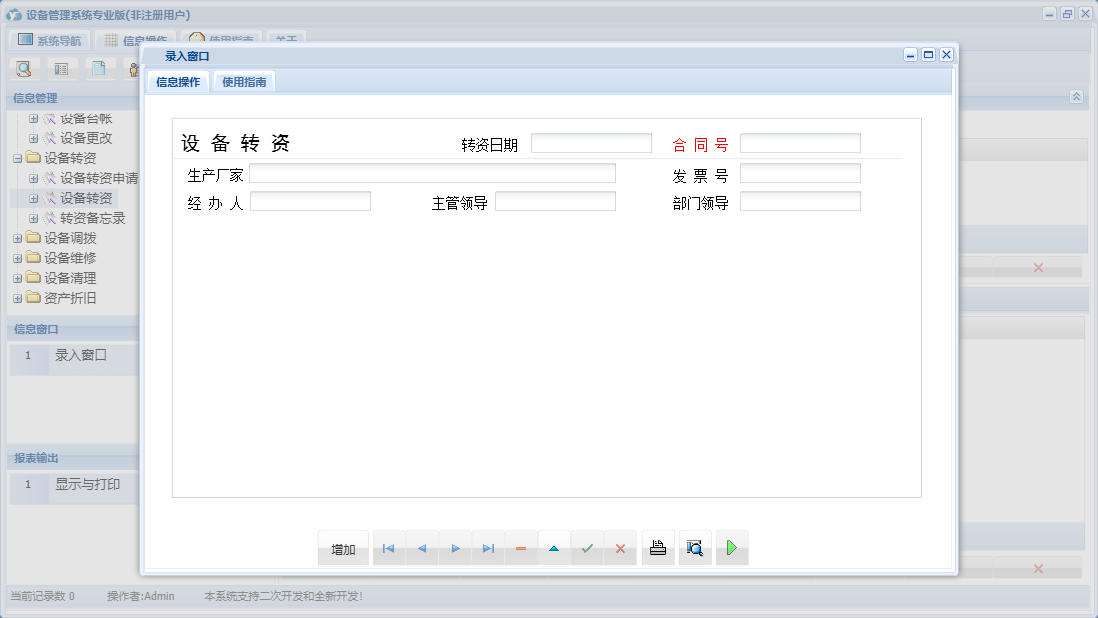Viewport: 1098px width, 618px height.
Task: Click the 操作者:Admin status bar text
Action: click(x=141, y=596)
